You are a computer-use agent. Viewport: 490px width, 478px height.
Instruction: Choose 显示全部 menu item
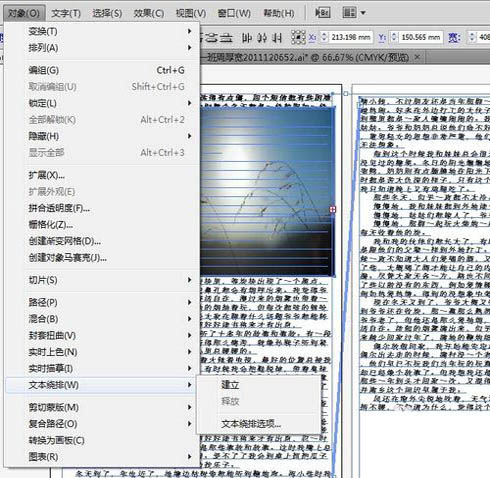coord(101,153)
